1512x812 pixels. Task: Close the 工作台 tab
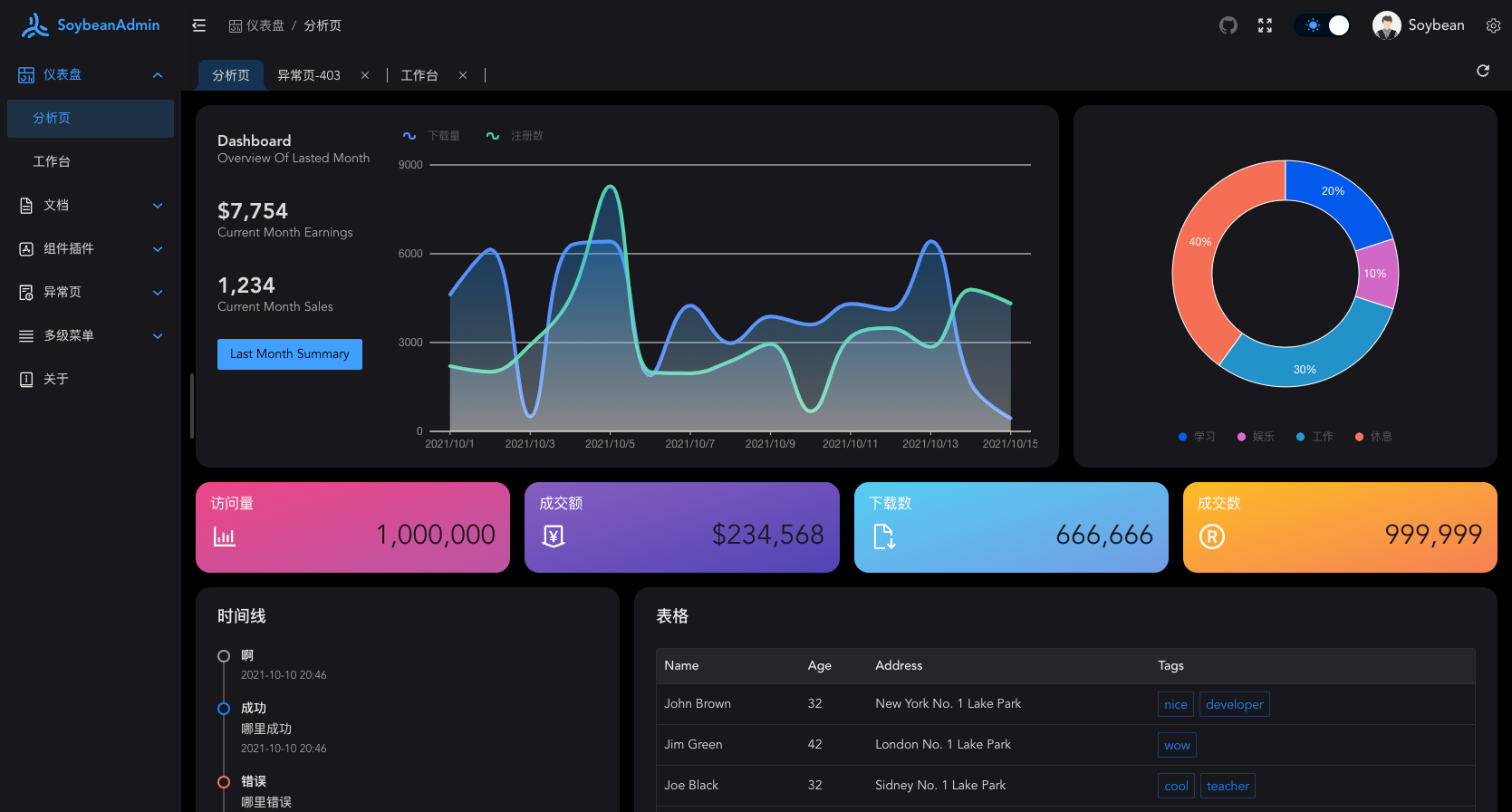click(x=463, y=75)
